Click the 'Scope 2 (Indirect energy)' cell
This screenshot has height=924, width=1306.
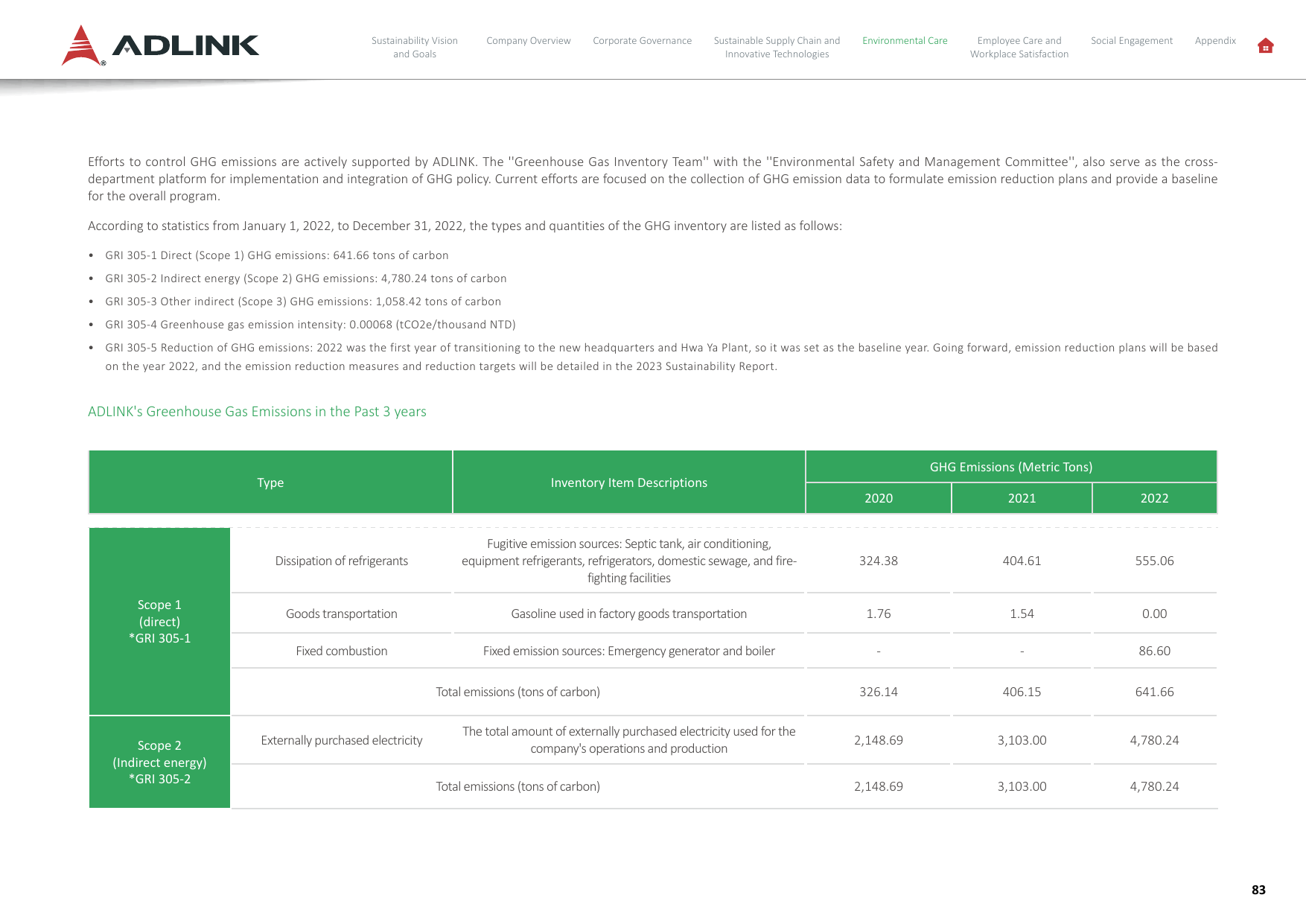[x=159, y=762]
